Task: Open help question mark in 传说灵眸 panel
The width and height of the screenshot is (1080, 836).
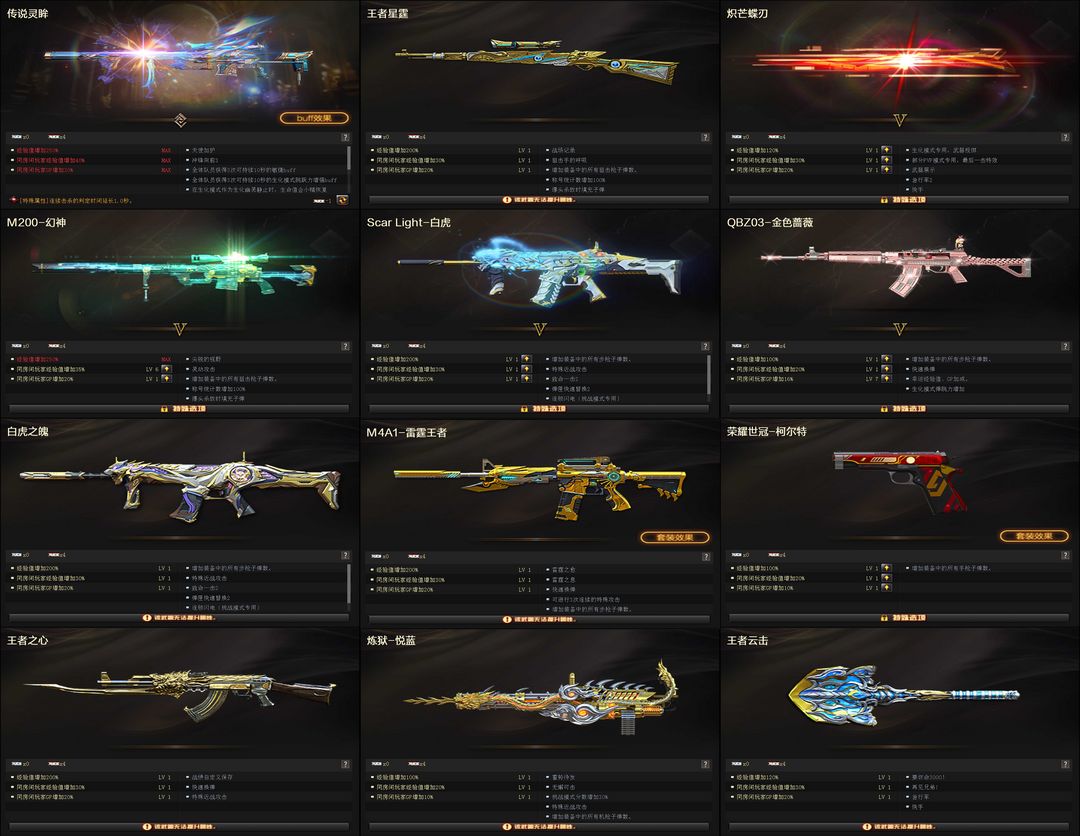Action: (x=345, y=138)
